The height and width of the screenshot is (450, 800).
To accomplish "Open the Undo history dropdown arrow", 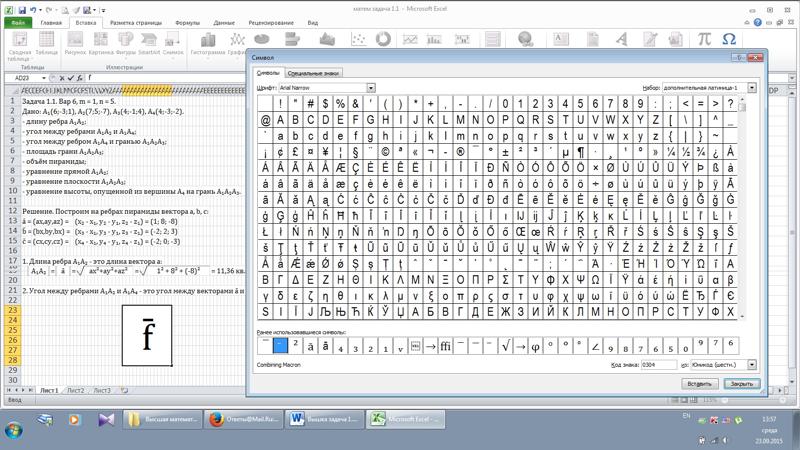I will point(40,10).
